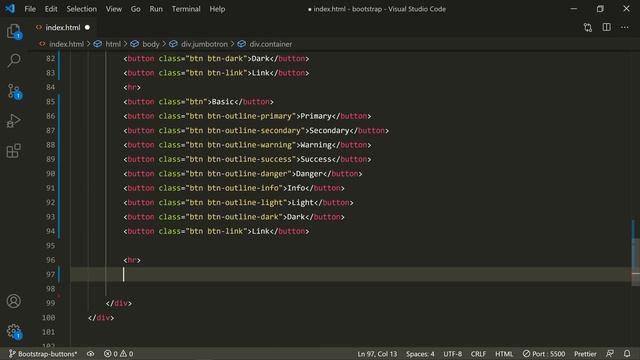
Task: Click body in the breadcrumb
Action: pos(151,44)
